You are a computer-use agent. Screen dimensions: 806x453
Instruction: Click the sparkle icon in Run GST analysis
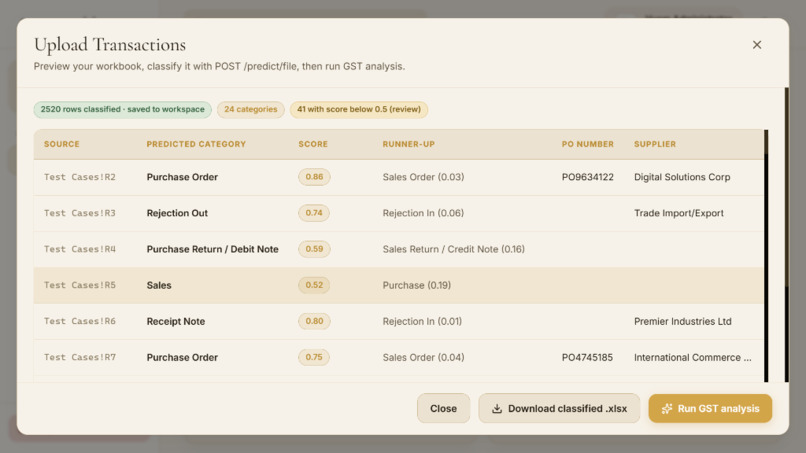click(667, 409)
